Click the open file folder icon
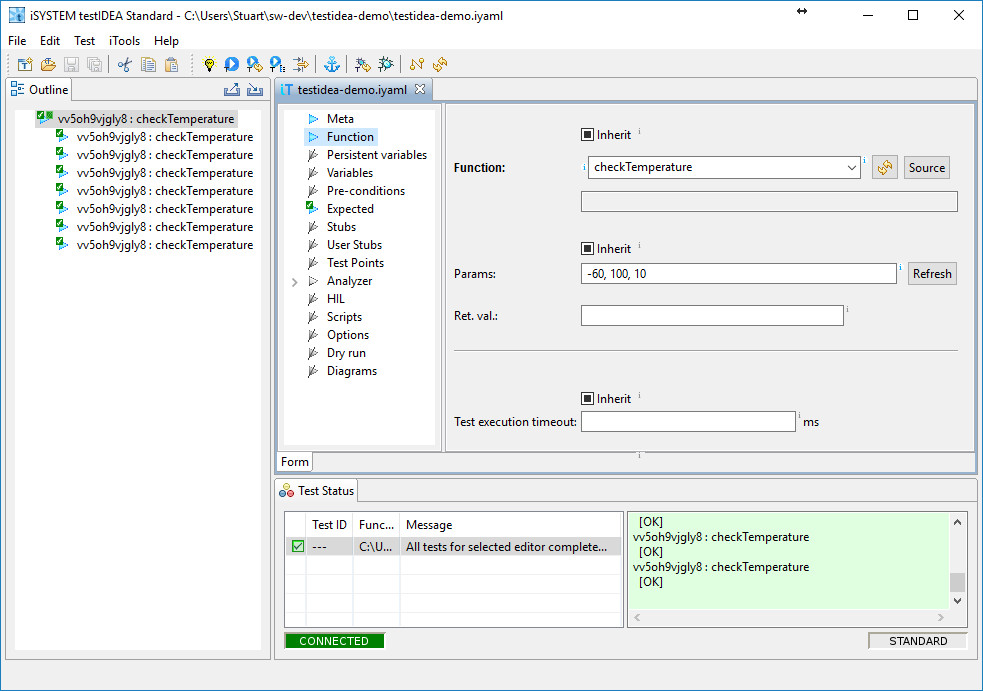The width and height of the screenshot is (983, 691). click(x=48, y=65)
